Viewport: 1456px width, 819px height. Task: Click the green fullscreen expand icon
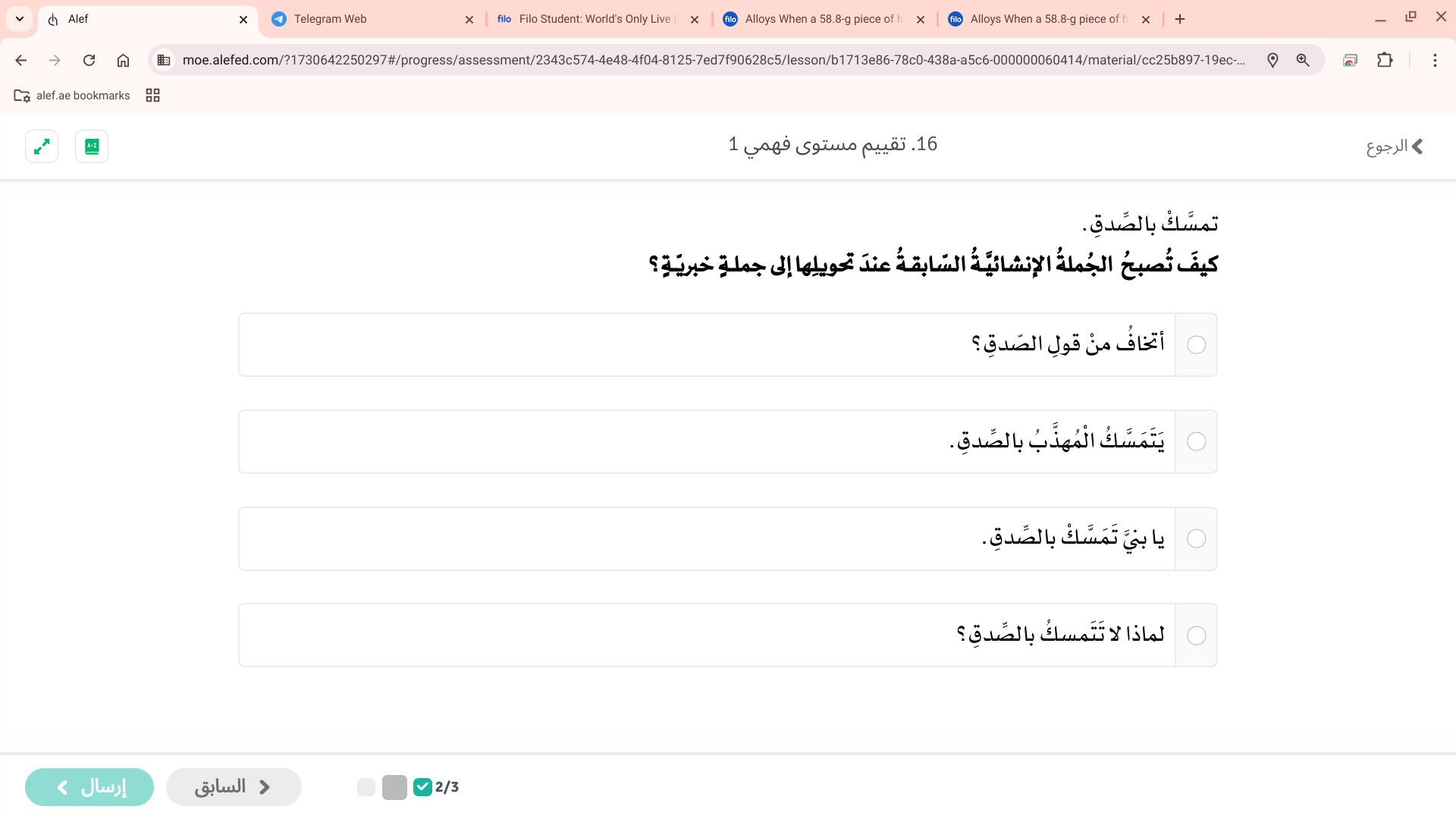click(42, 146)
